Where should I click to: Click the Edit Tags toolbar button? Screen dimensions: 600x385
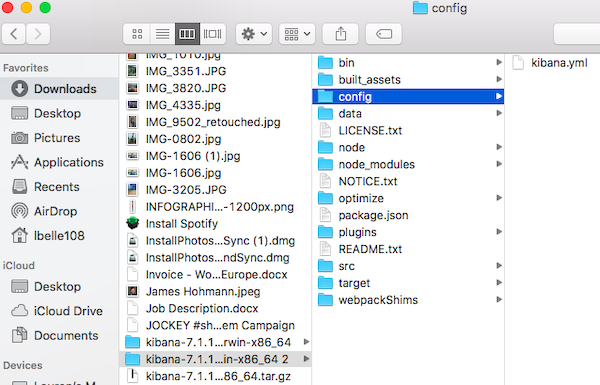point(384,34)
